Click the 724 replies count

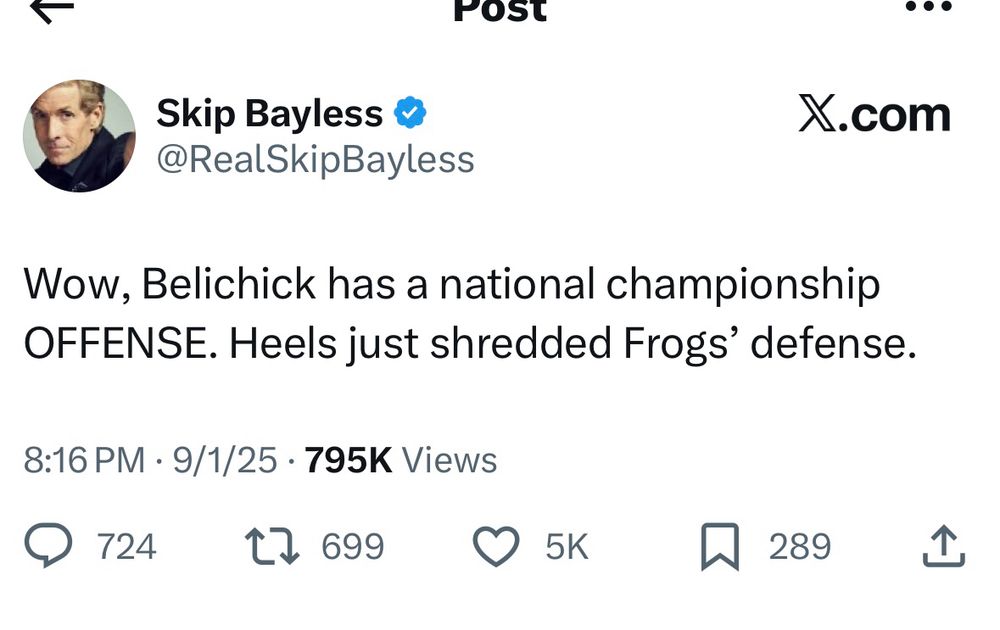126,546
